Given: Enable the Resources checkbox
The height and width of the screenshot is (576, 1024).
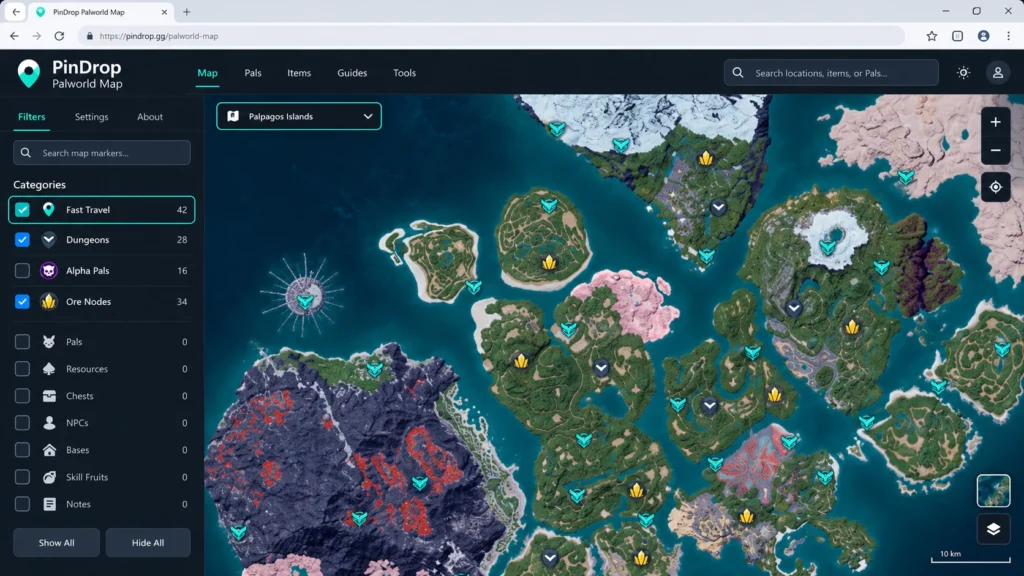Looking at the screenshot, I should 22,369.
